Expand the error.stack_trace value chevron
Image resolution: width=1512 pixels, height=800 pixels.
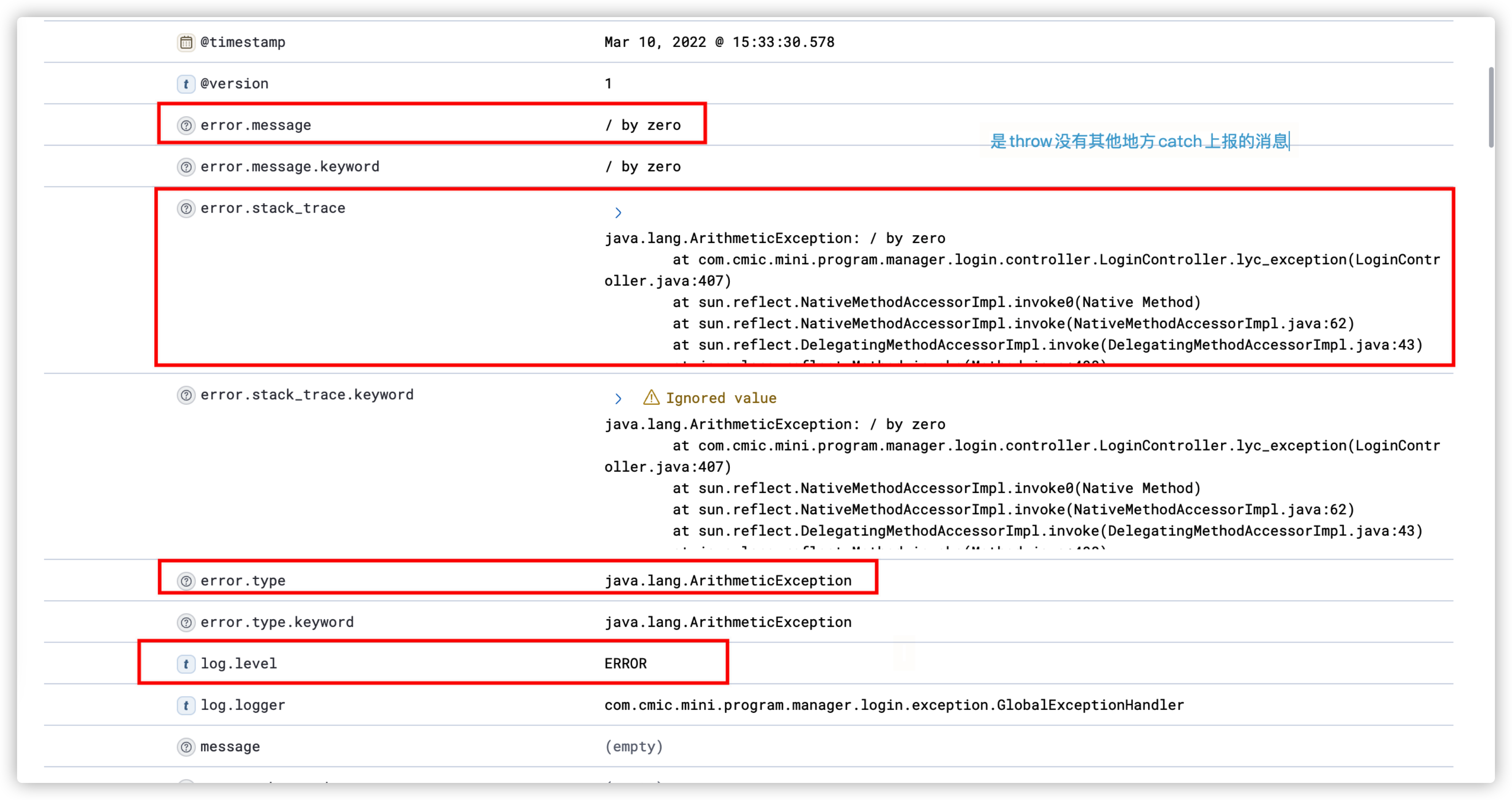tap(618, 213)
